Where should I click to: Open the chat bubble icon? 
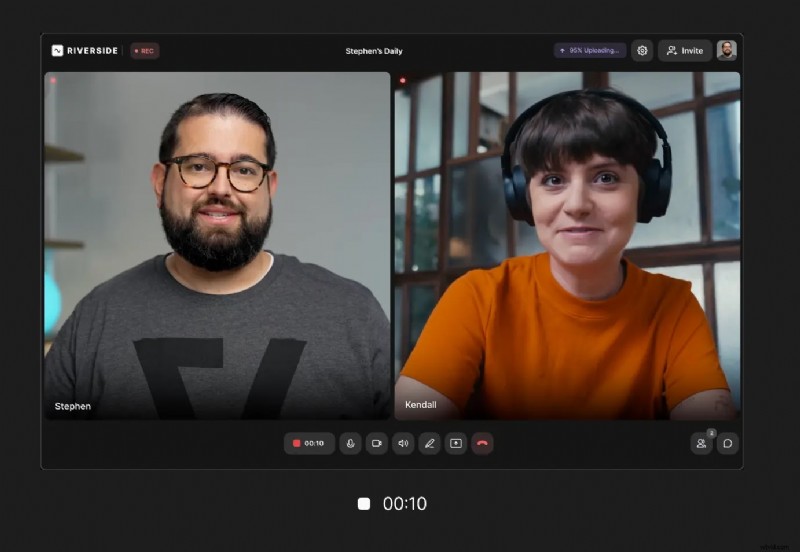[728, 443]
